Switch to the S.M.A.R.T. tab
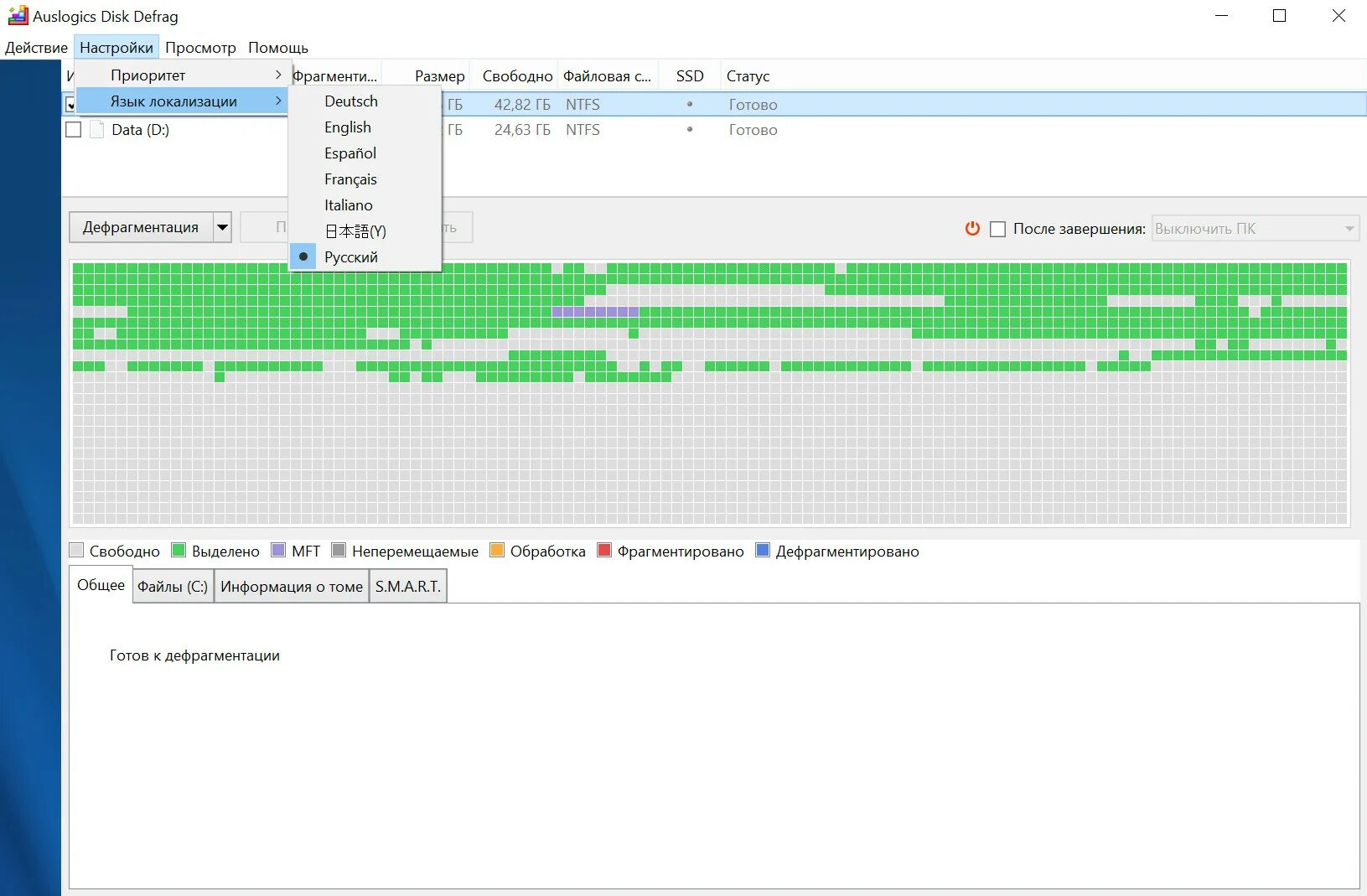The width and height of the screenshot is (1367, 896). point(408,586)
